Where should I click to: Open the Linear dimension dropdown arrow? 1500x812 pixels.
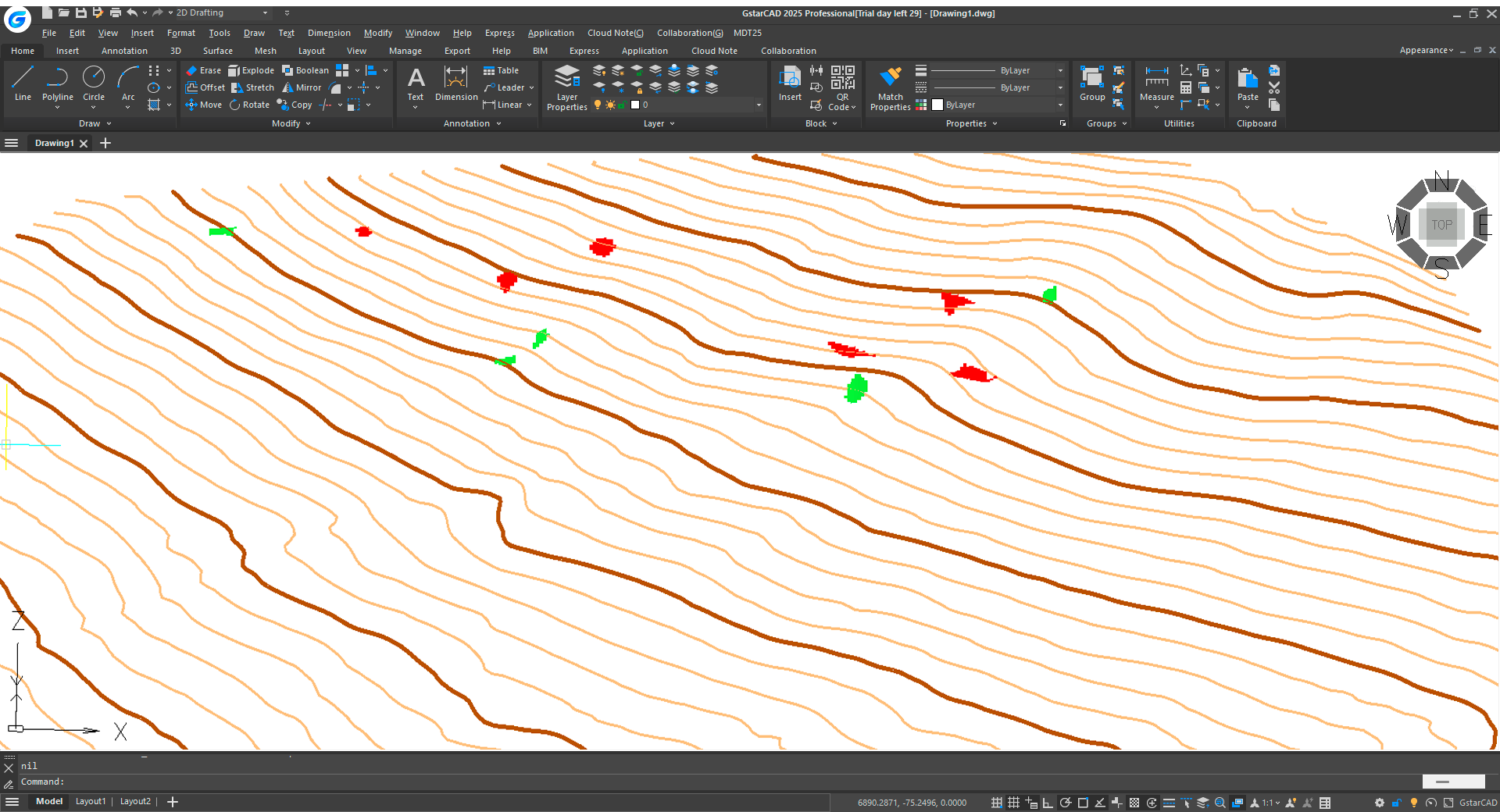[529, 105]
